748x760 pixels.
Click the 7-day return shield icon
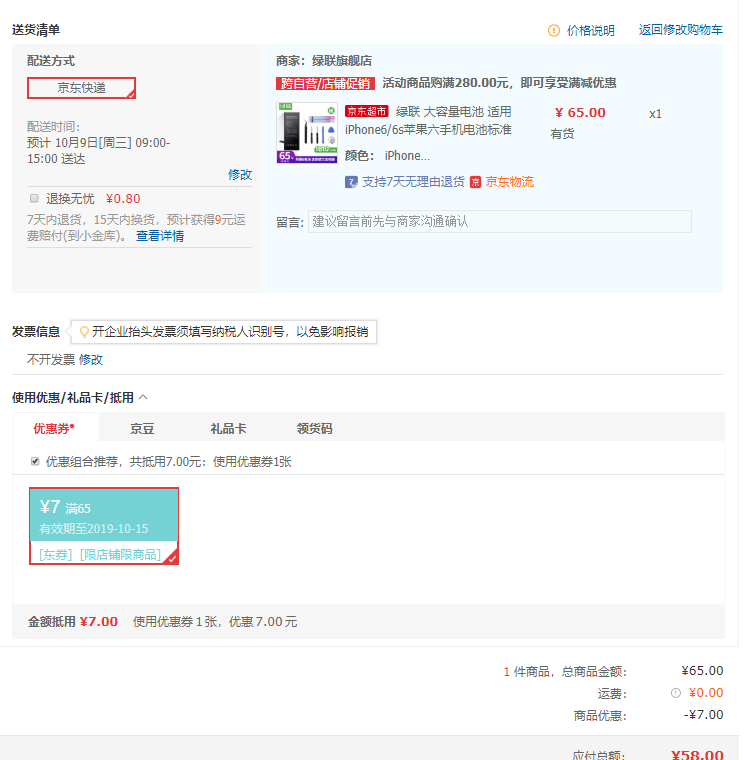(x=351, y=182)
